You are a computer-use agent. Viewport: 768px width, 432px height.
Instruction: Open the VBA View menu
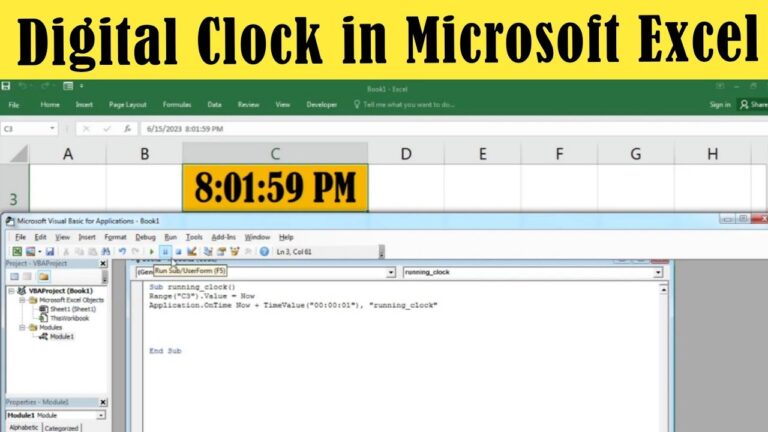pos(62,237)
